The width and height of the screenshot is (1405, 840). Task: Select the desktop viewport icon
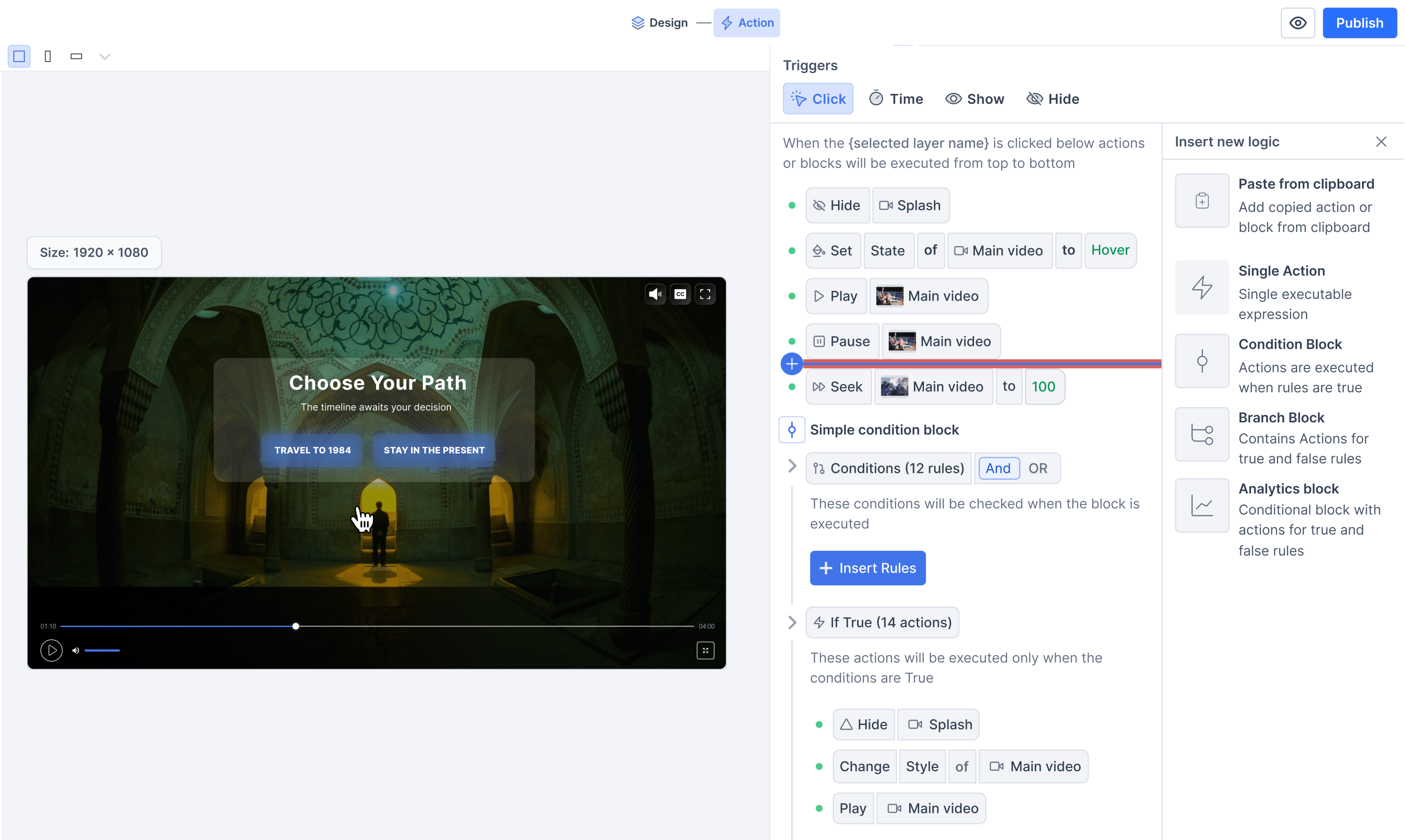pos(19,56)
